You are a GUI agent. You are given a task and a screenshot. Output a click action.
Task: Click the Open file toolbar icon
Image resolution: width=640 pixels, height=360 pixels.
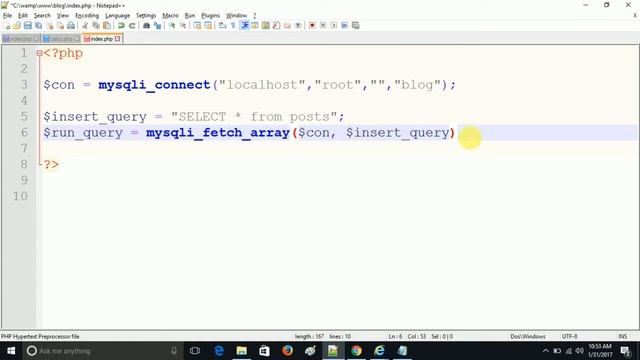(17, 26)
